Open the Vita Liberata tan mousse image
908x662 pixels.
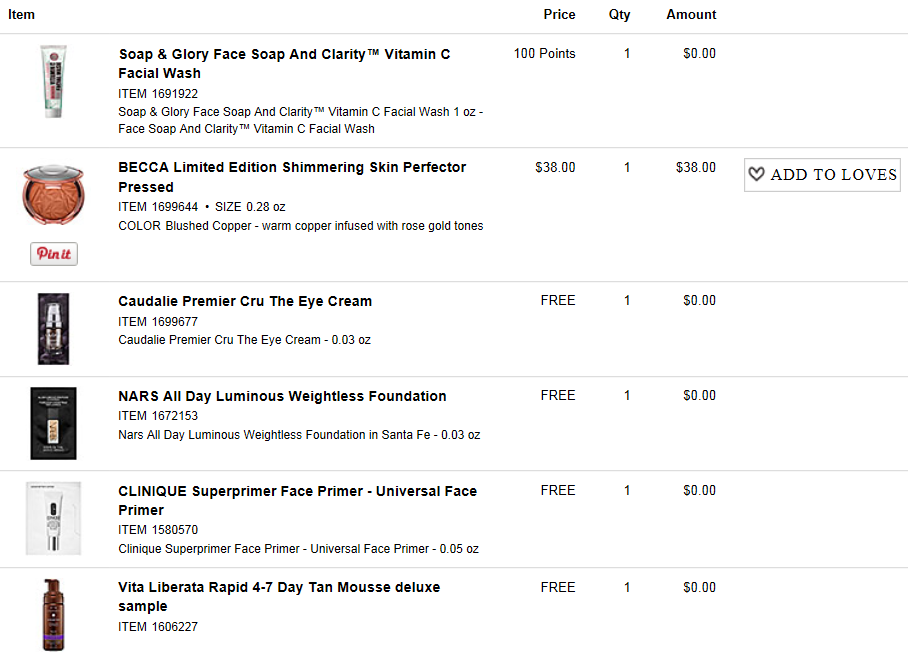tap(53, 615)
